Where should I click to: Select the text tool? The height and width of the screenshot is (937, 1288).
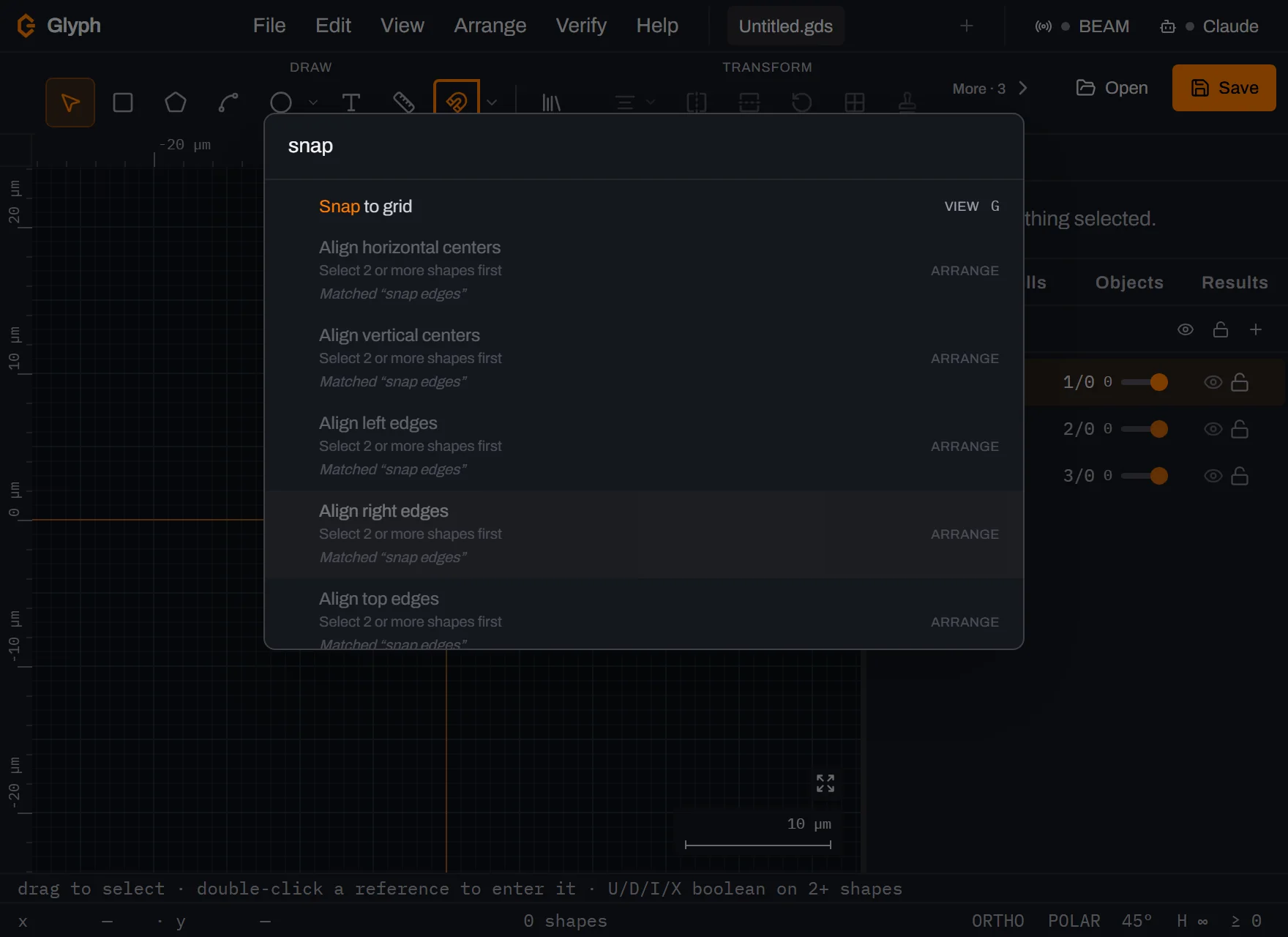coord(351,102)
